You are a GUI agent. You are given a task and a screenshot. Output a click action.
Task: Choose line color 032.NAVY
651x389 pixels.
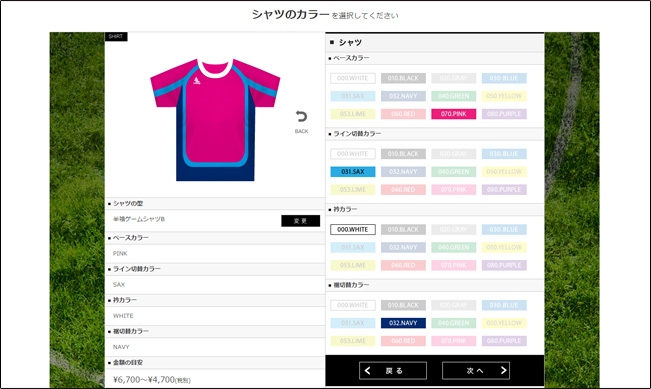pos(403,171)
